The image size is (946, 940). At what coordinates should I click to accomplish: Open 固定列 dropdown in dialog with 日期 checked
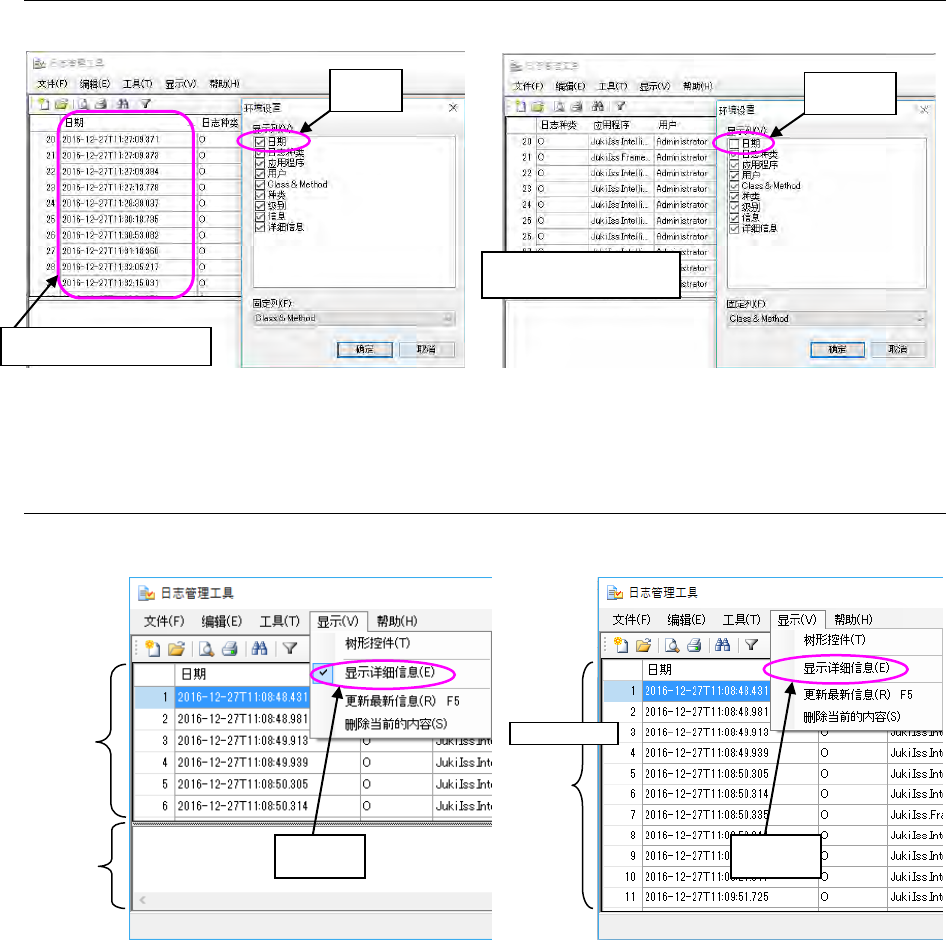[x=354, y=318]
